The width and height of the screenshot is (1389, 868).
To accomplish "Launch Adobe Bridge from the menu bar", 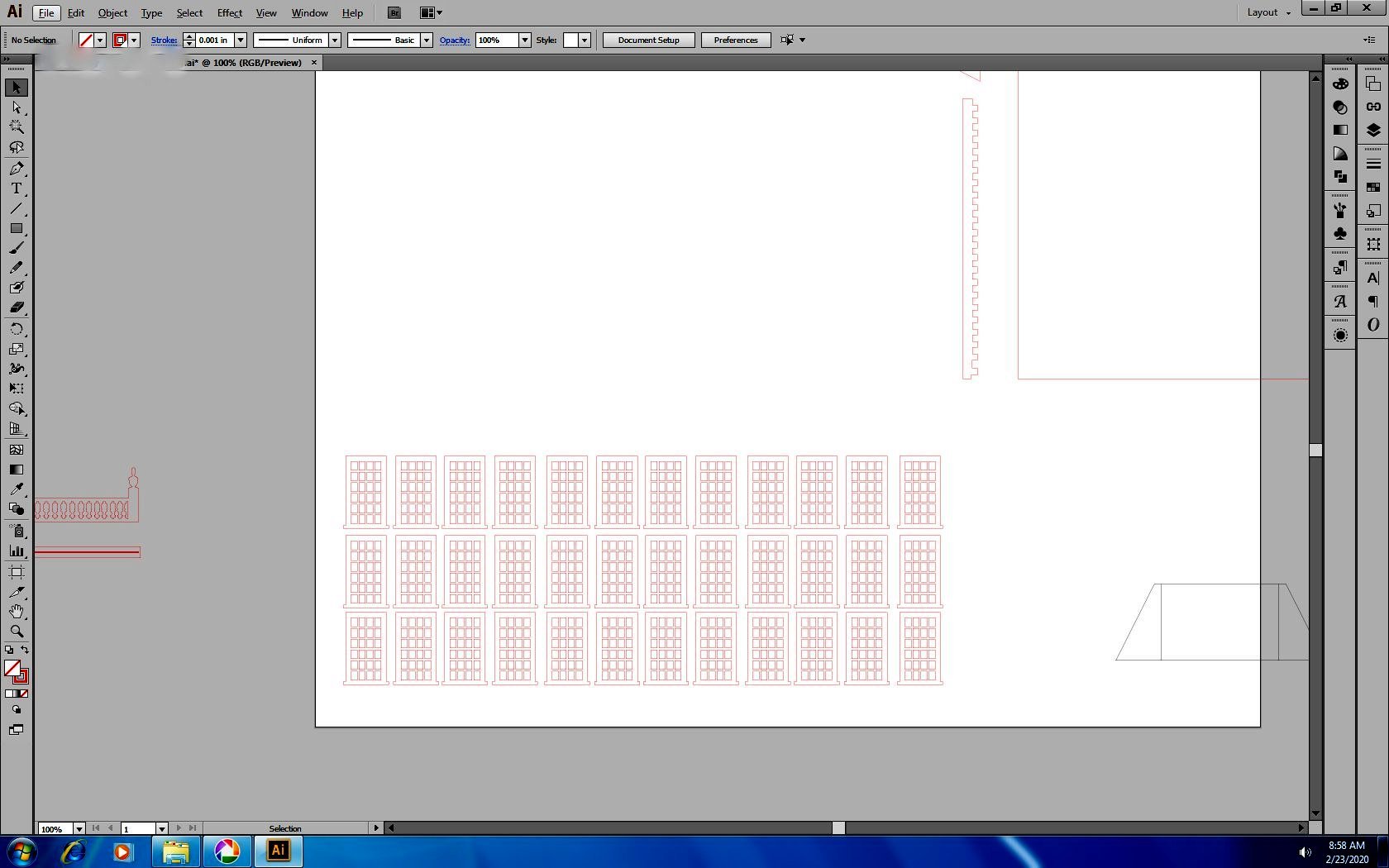I will coord(394,12).
